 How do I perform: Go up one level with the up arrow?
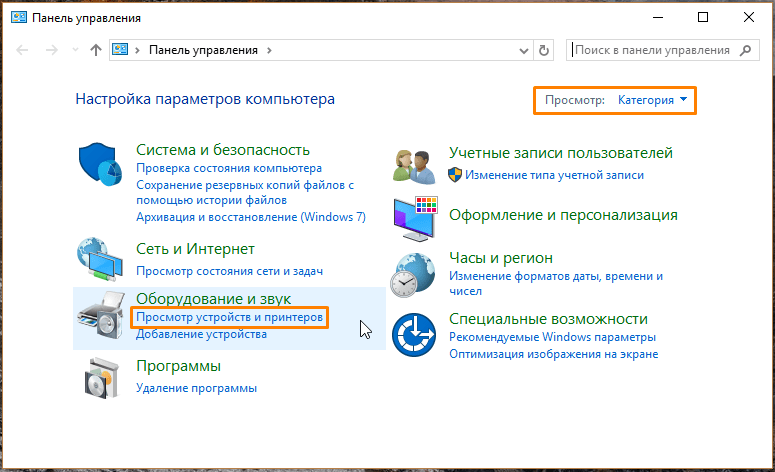pos(96,50)
